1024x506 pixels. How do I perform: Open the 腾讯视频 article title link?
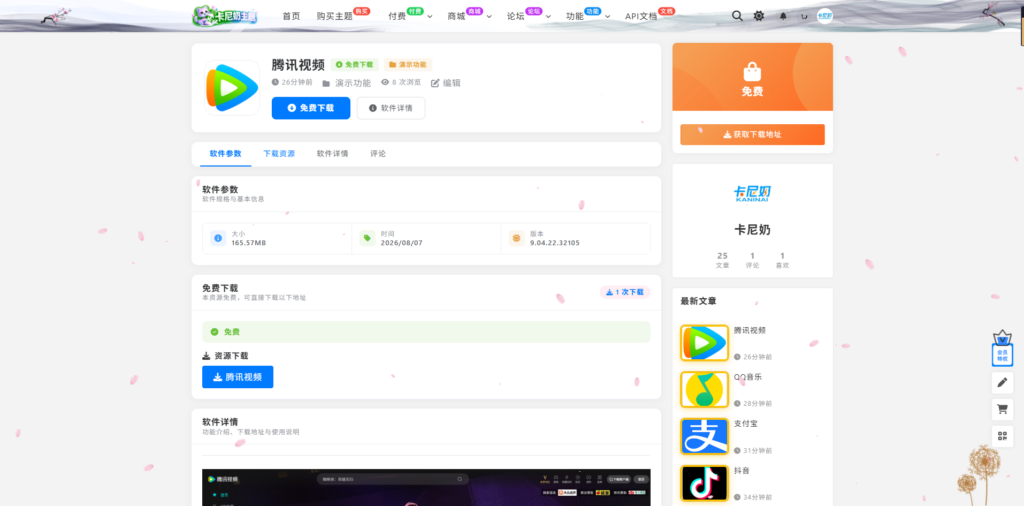point(749,330)
